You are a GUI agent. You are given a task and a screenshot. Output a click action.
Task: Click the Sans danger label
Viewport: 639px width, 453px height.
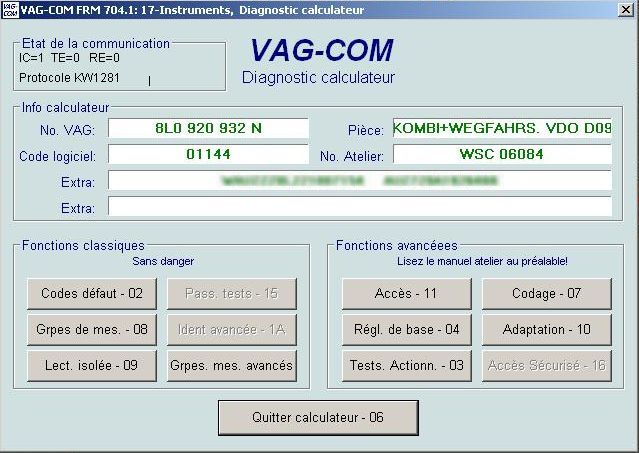163,261
